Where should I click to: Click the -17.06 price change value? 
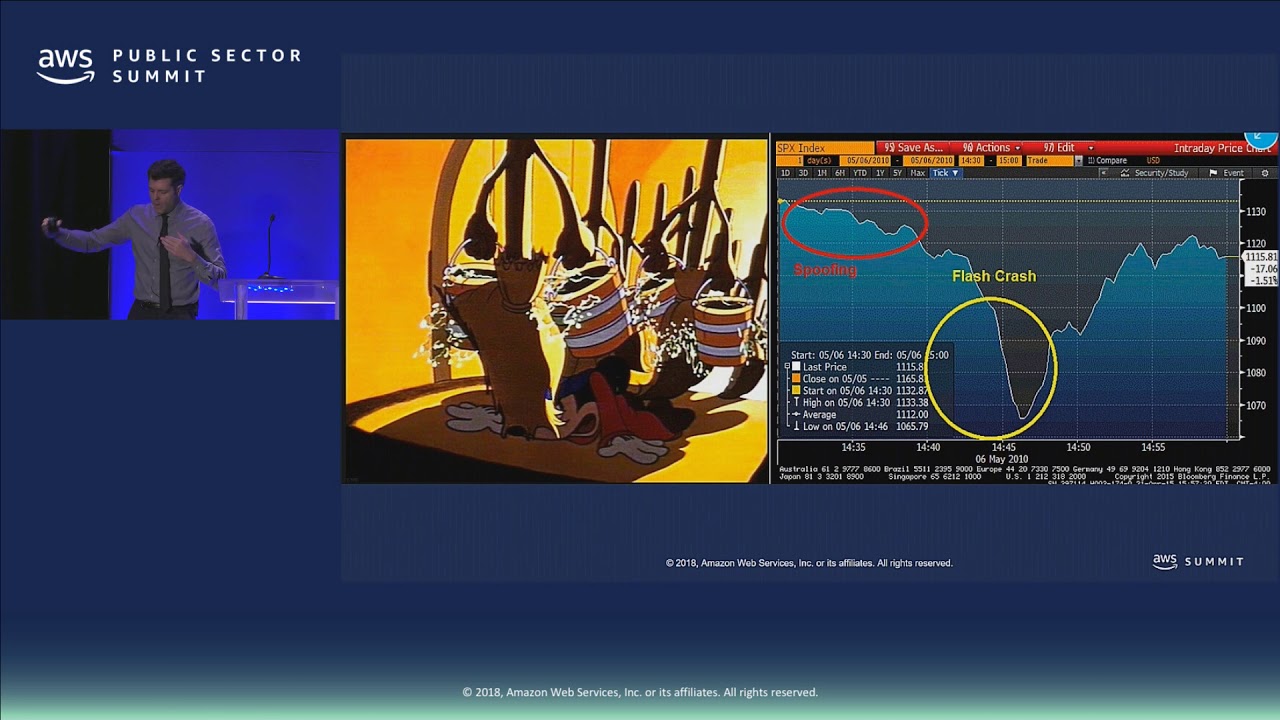1263,269
